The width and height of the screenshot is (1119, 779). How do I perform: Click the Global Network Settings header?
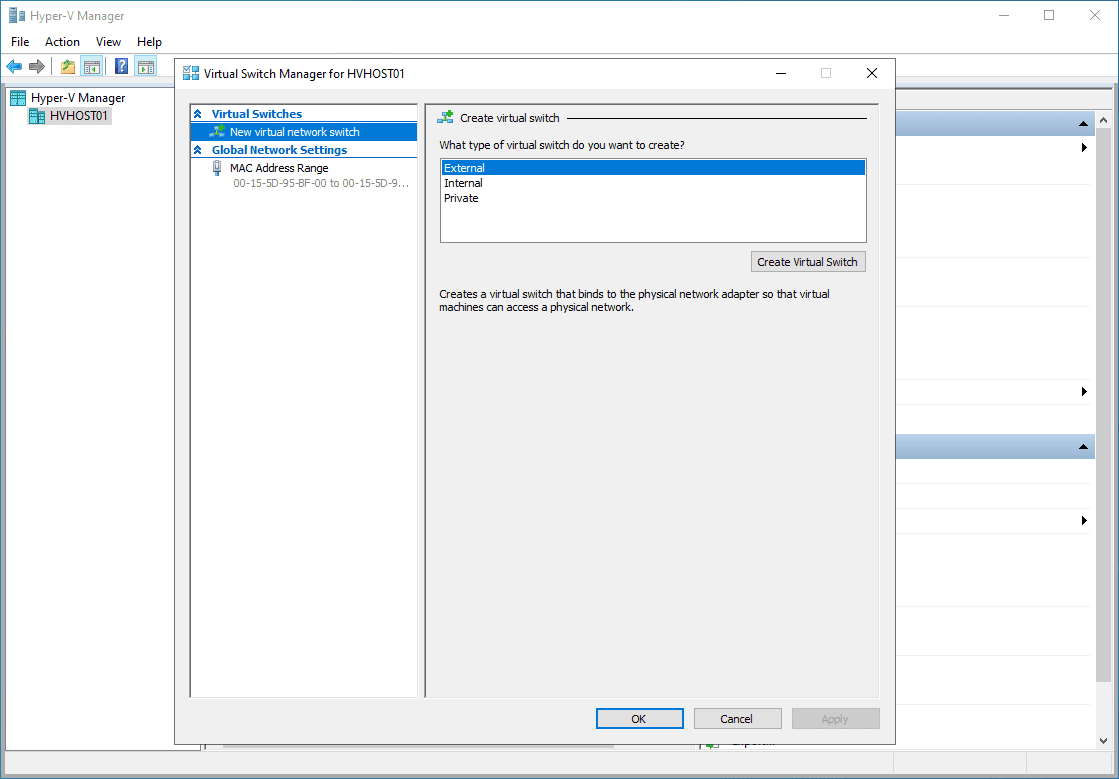click(x=279, y=150)
